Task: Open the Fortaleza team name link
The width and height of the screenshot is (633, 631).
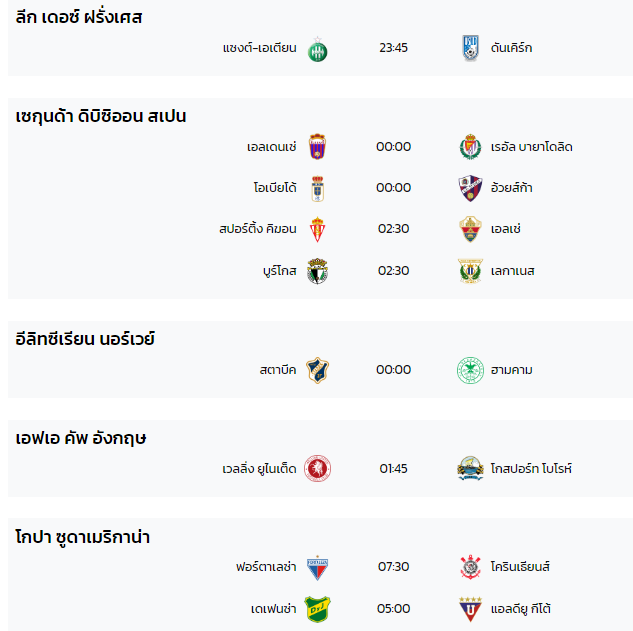Action: [x=266, y=567]
